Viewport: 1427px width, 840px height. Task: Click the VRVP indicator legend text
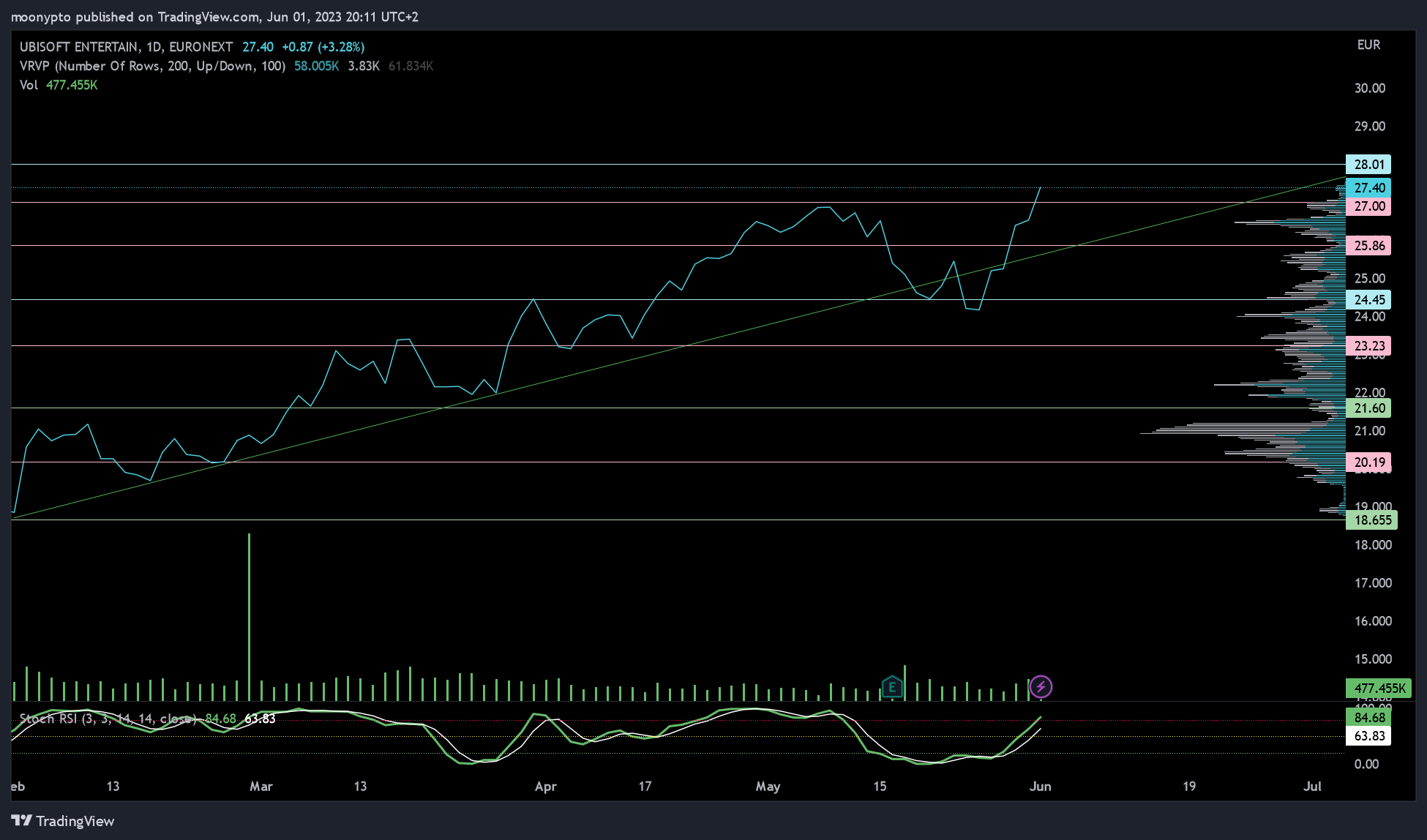click(x=152, y=66)
